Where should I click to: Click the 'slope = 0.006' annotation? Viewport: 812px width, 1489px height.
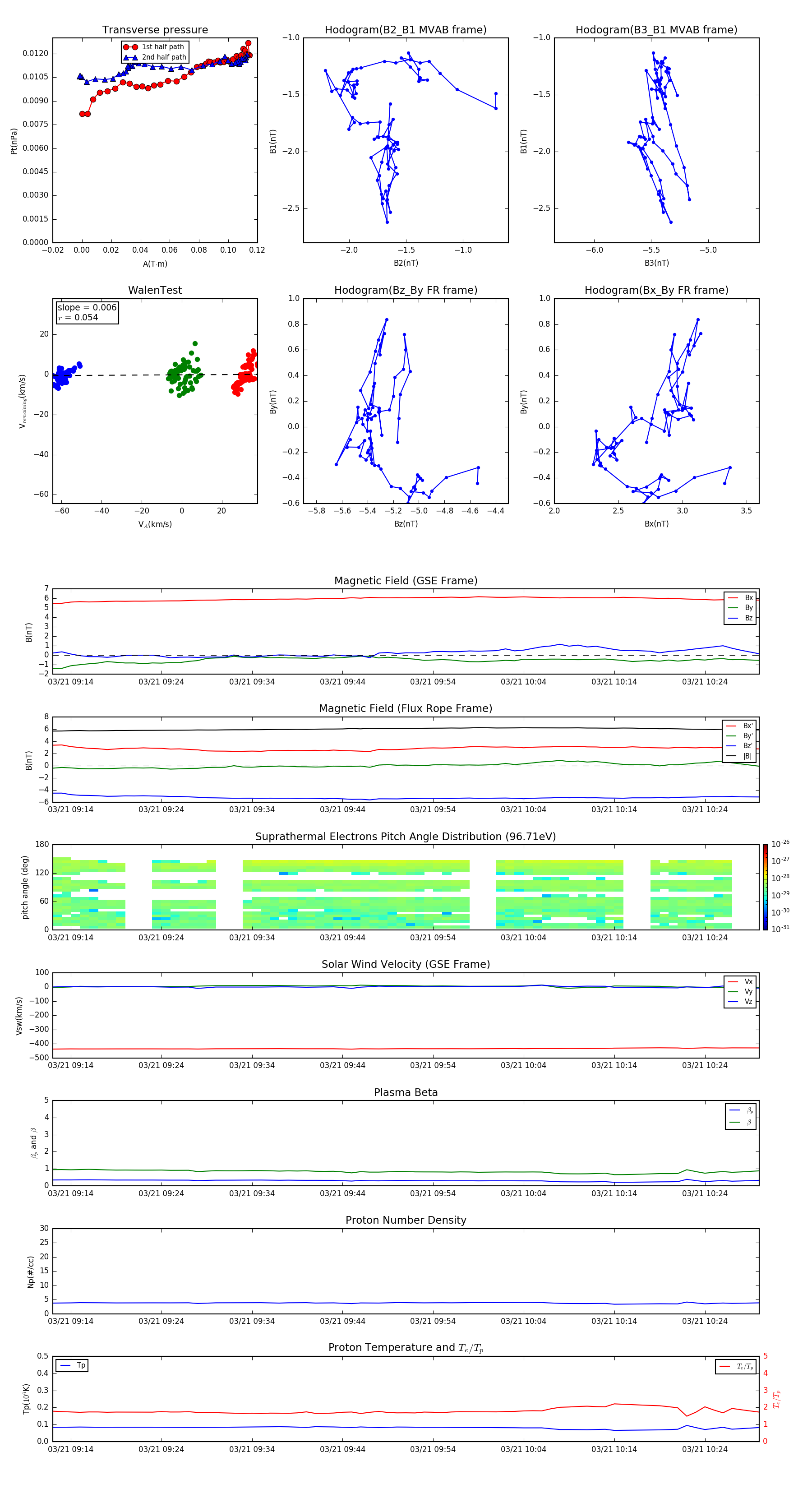coord(87,308)
